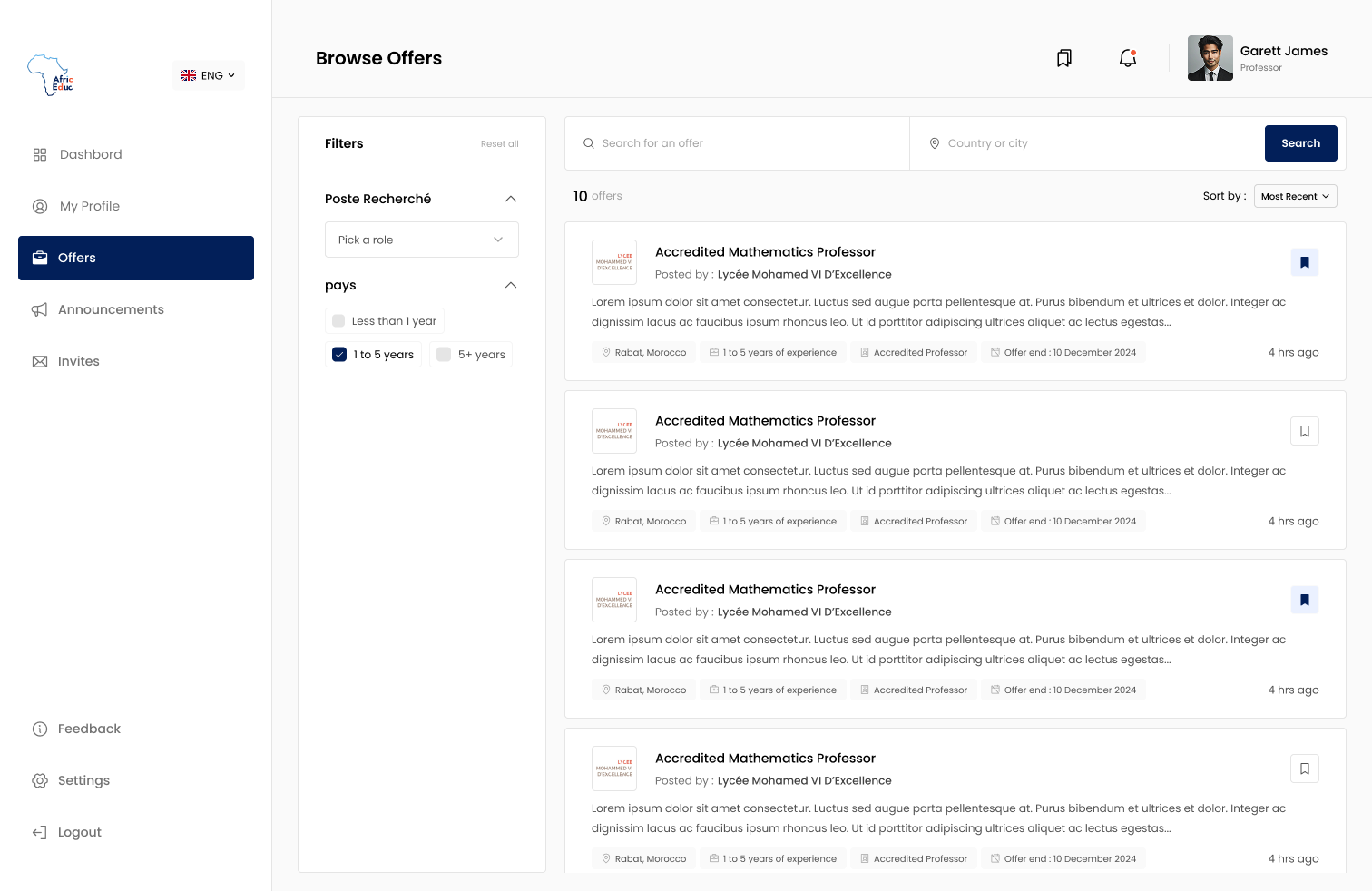Click Garett James profile avatar
The width and height of the screenshot is (1372, 891).
(x=1210, y=58)
